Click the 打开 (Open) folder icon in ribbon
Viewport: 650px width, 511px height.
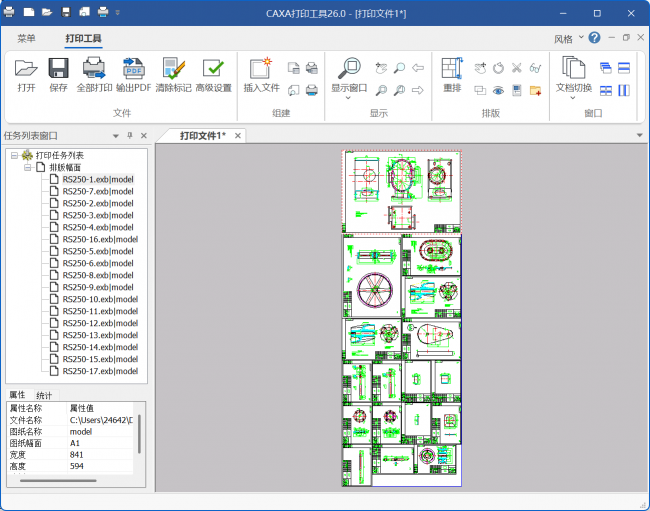pos(26,68)
